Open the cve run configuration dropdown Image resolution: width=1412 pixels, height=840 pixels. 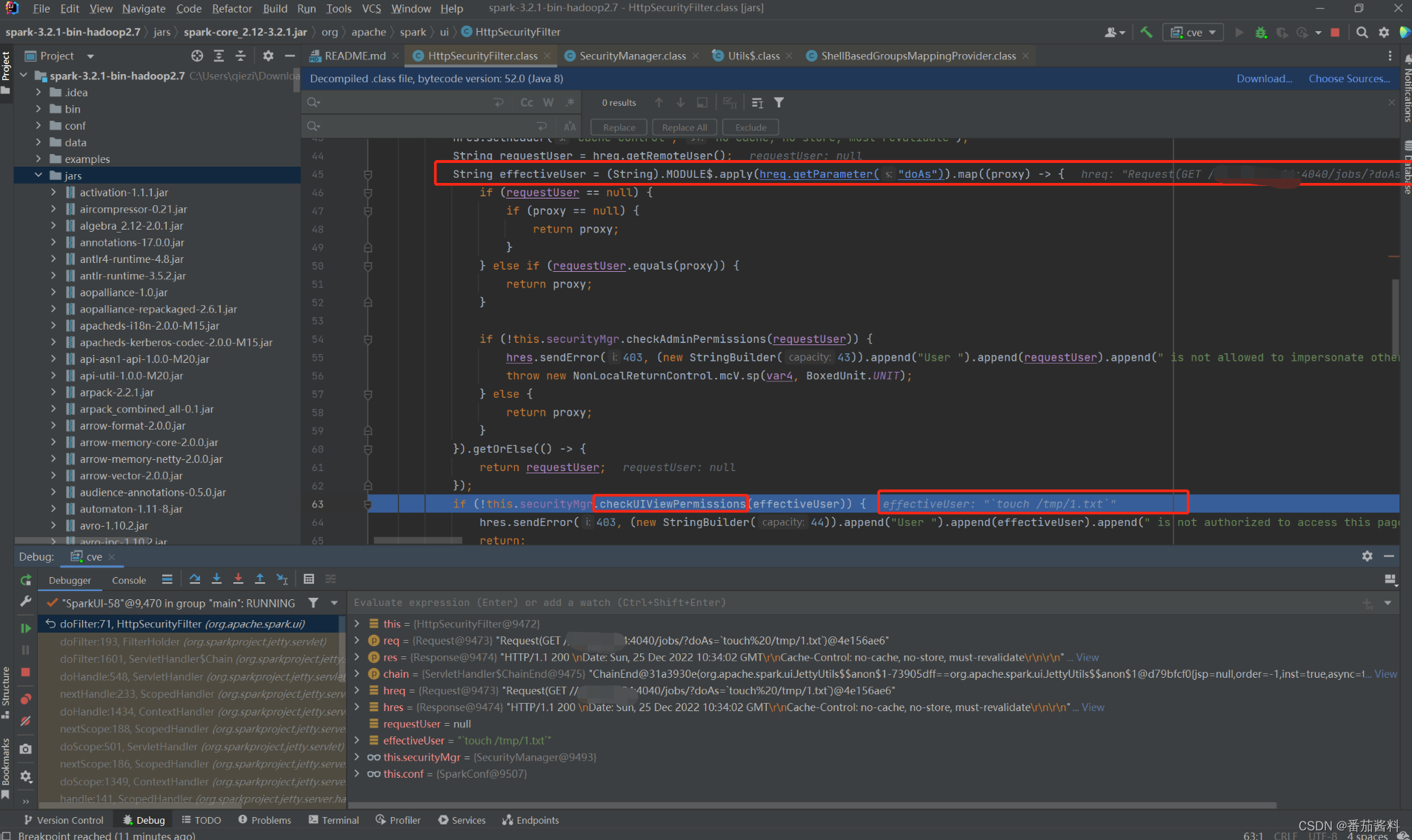1194,32
